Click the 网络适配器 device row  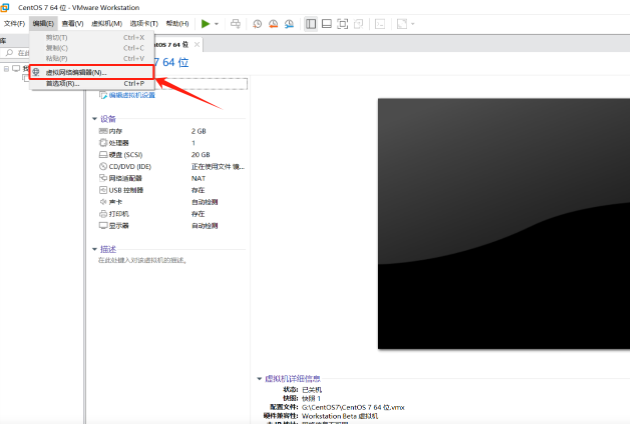[x=172, y=178]
